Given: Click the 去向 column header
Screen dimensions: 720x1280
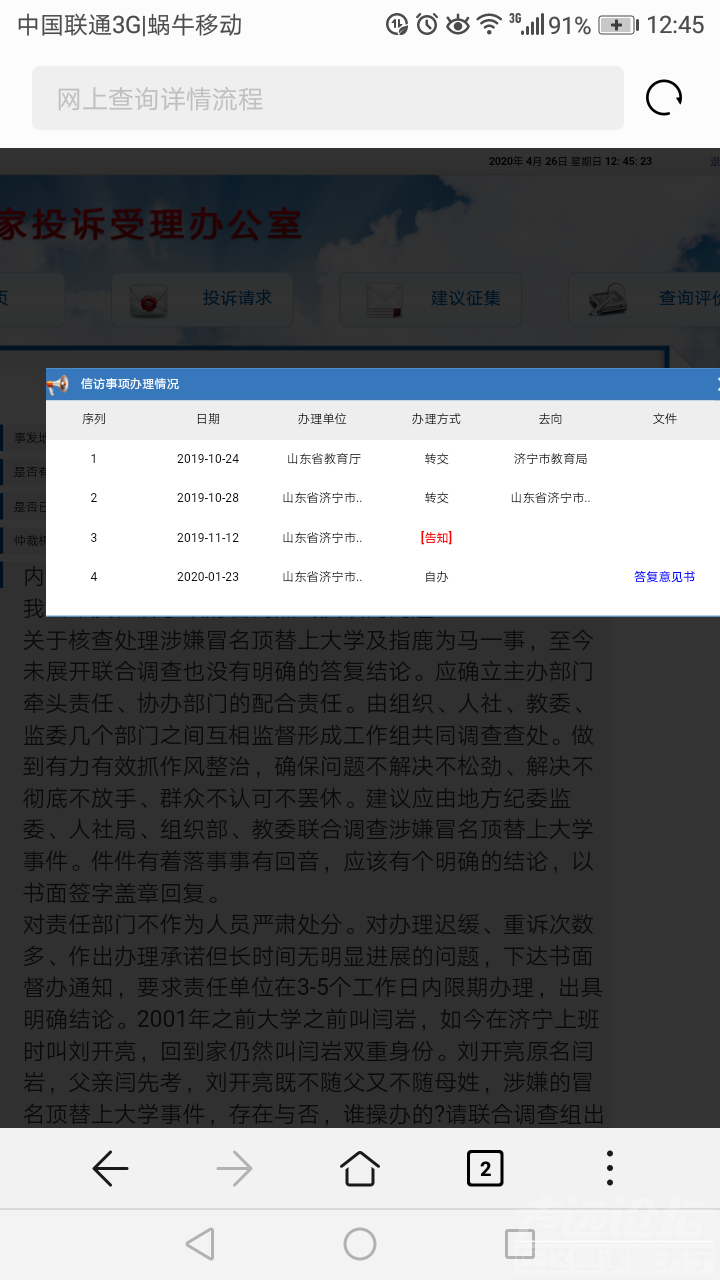Looking at the screenshot, I should (x=550, y=419).
